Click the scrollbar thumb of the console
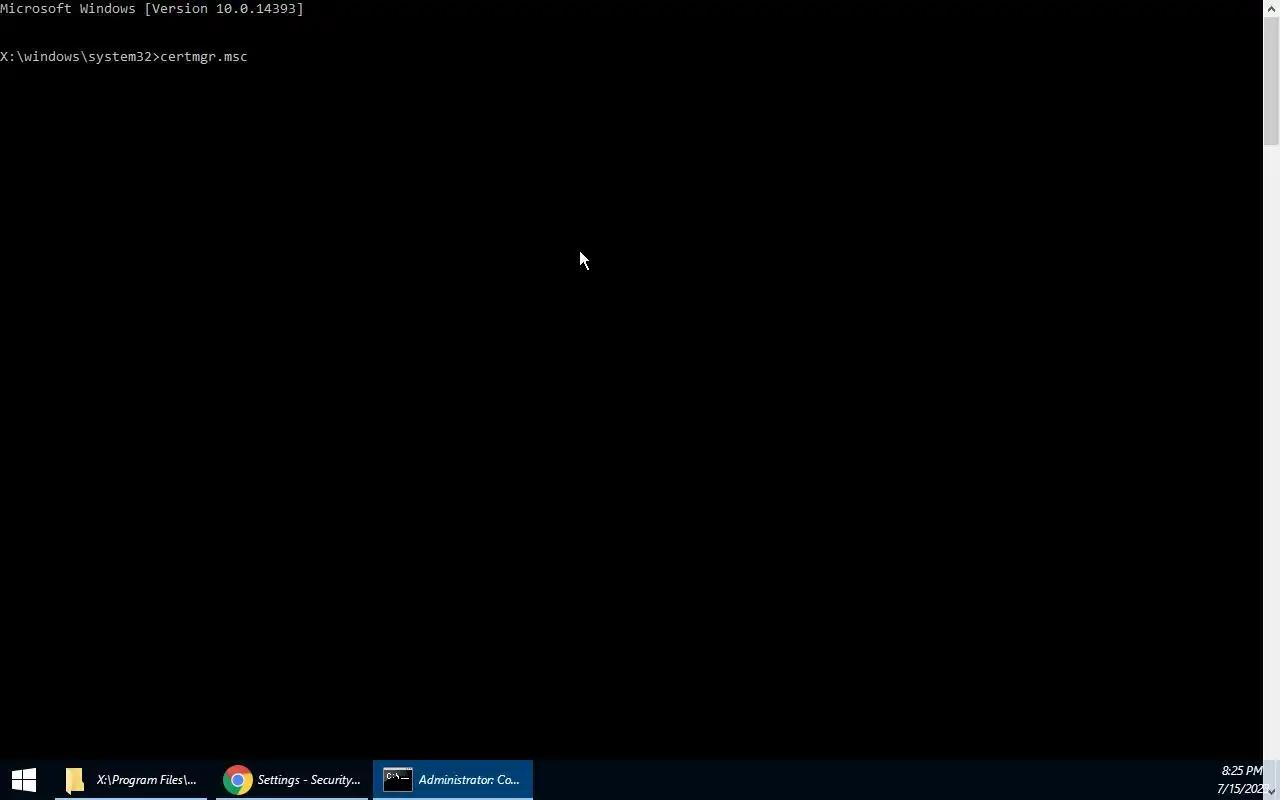 coord(1271,81)
